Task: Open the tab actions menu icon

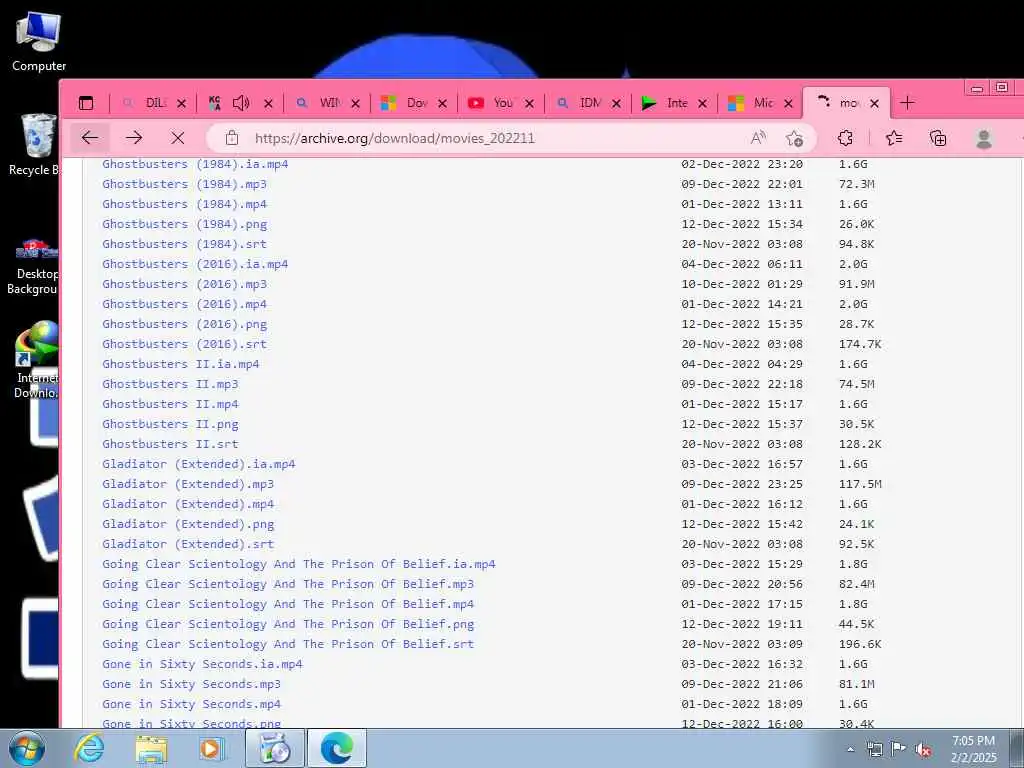Action: [86, 103]
